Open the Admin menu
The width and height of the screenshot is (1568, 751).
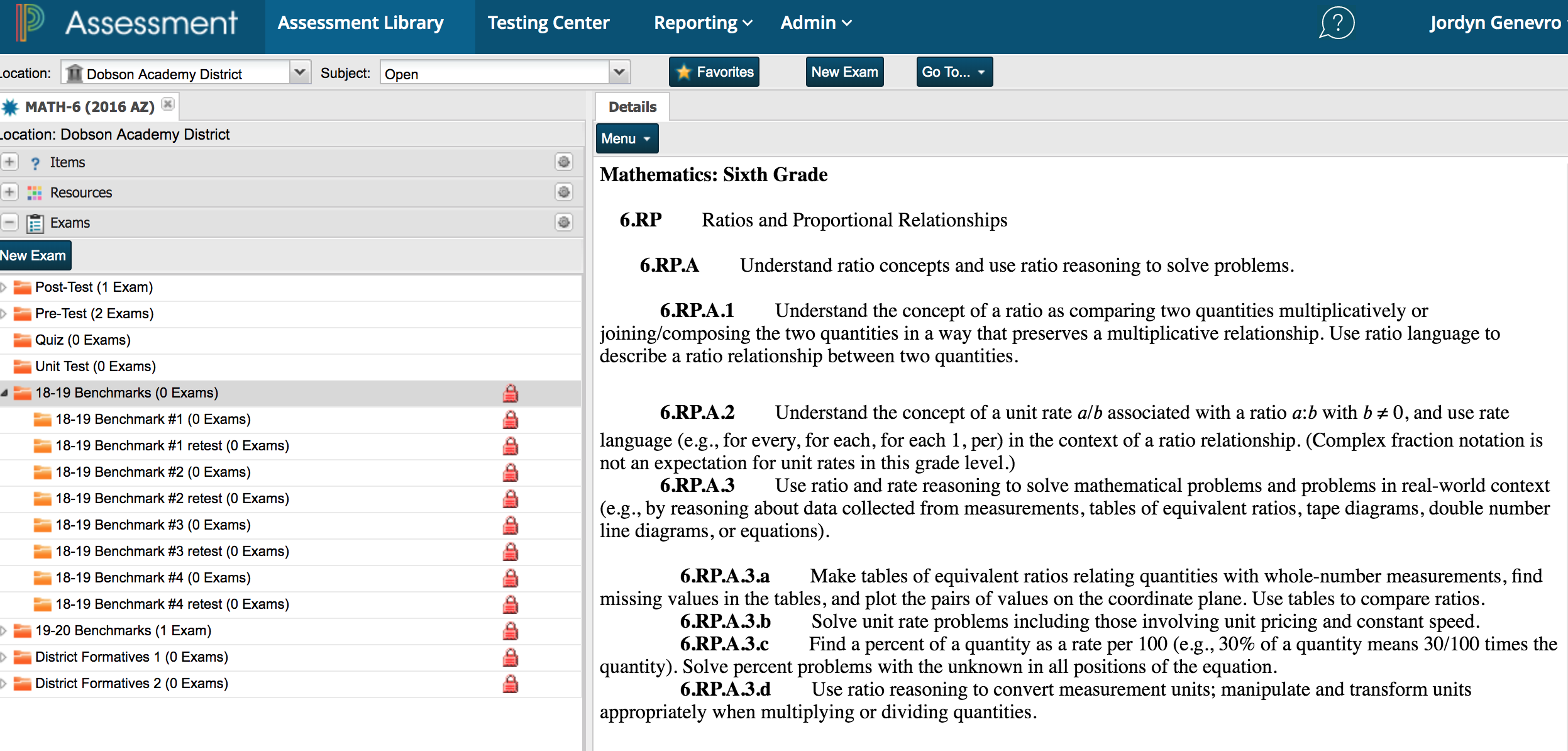point(816,23)
